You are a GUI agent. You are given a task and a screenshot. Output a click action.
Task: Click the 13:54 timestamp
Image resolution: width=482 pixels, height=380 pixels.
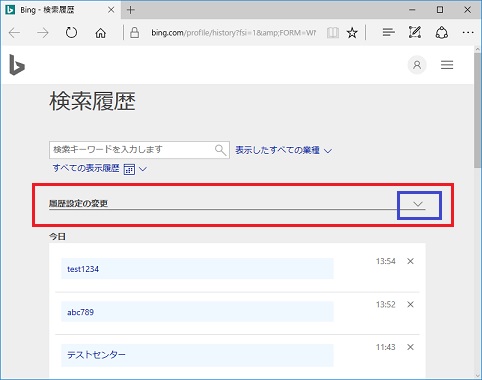[x=386, y=261]
